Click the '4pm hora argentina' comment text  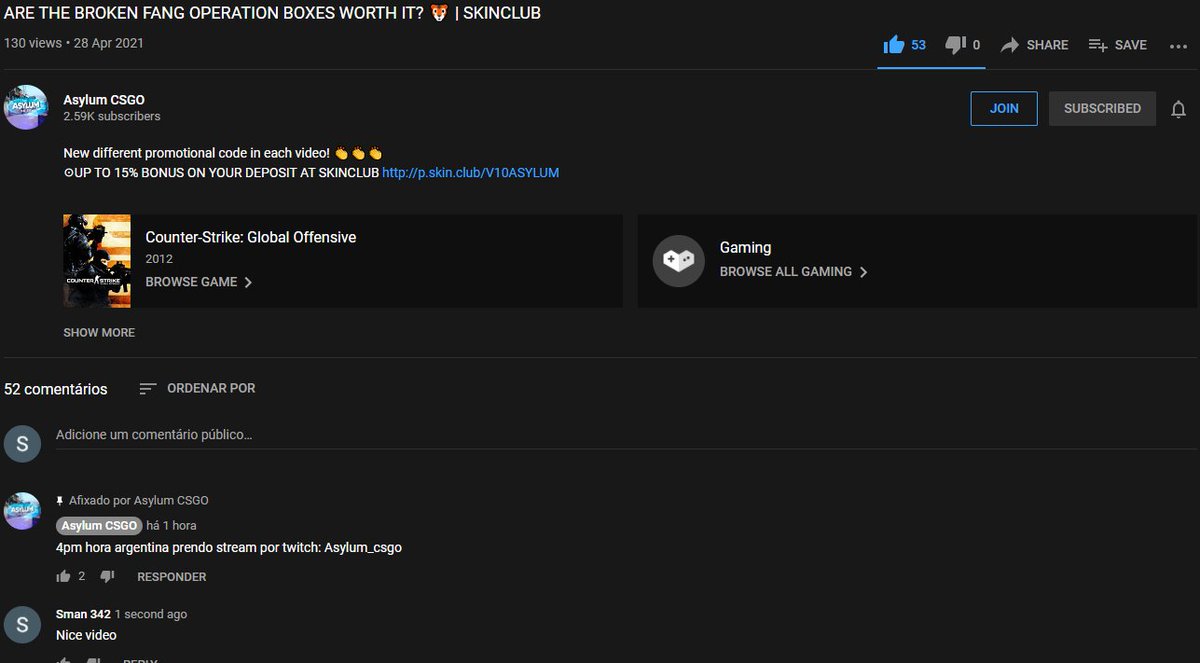229,547
